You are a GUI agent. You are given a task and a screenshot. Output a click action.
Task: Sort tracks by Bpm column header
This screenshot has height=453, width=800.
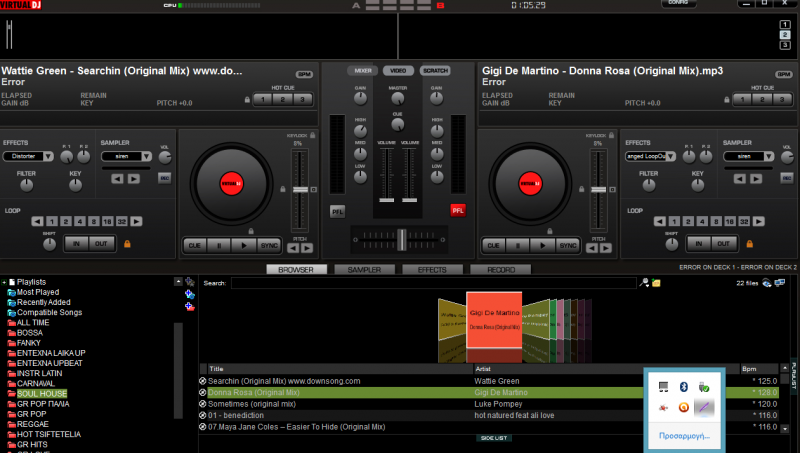point(760,369)
